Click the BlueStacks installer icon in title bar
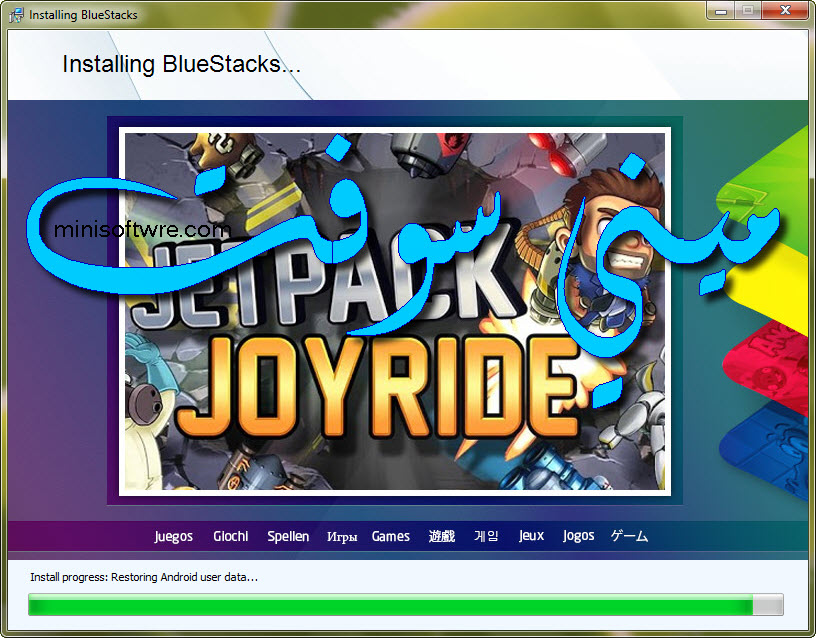The width and height of the screenshot is (816, 638). click(17, 15)
